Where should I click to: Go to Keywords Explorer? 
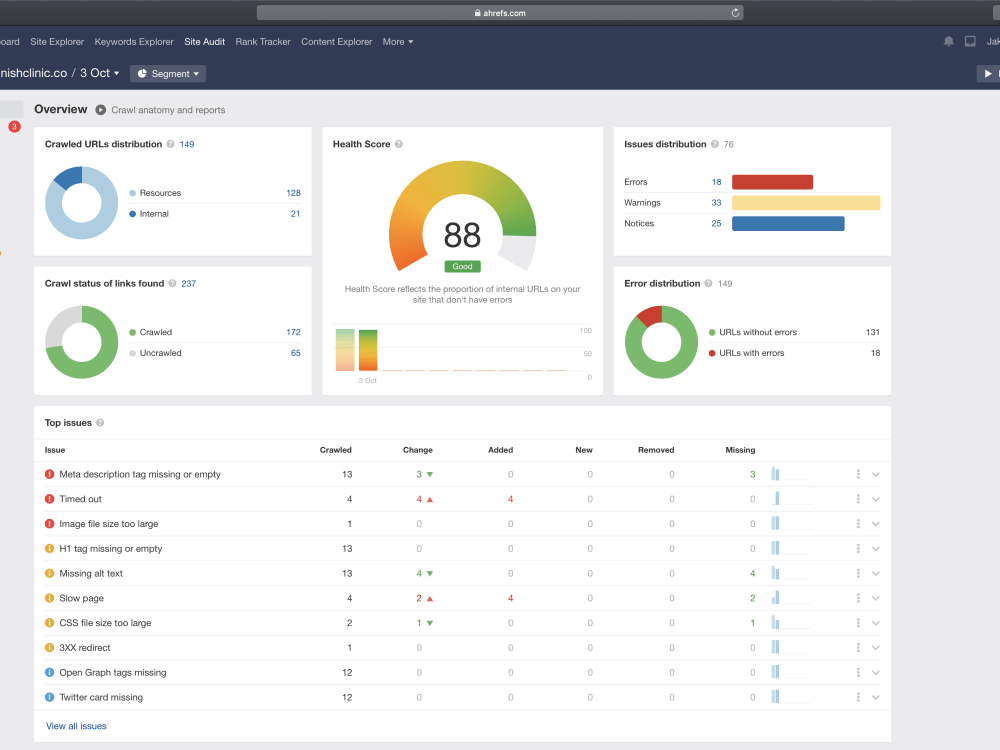pyautogui.click(x=134, y=41)
